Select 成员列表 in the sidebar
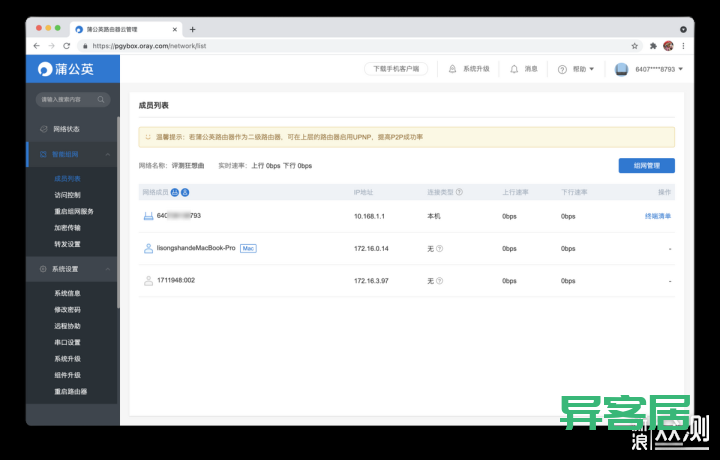720x460 pixels. [x=68, y=179]
